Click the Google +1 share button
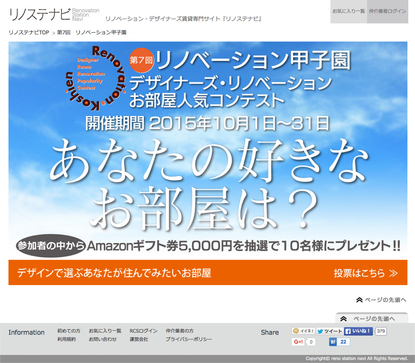Viewport: 415px width, 363px height. coord(298,342)
